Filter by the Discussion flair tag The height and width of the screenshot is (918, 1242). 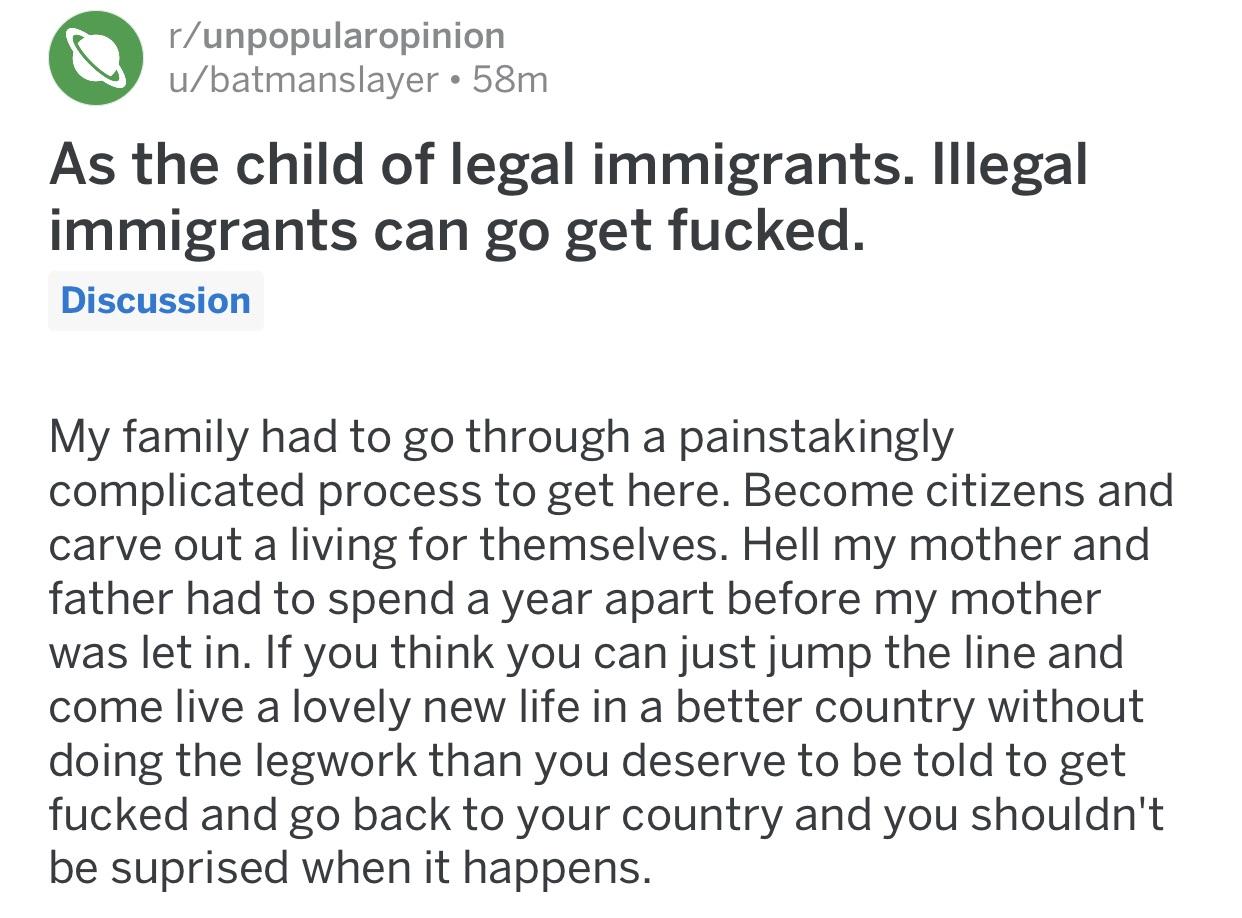tap(155, 300)
